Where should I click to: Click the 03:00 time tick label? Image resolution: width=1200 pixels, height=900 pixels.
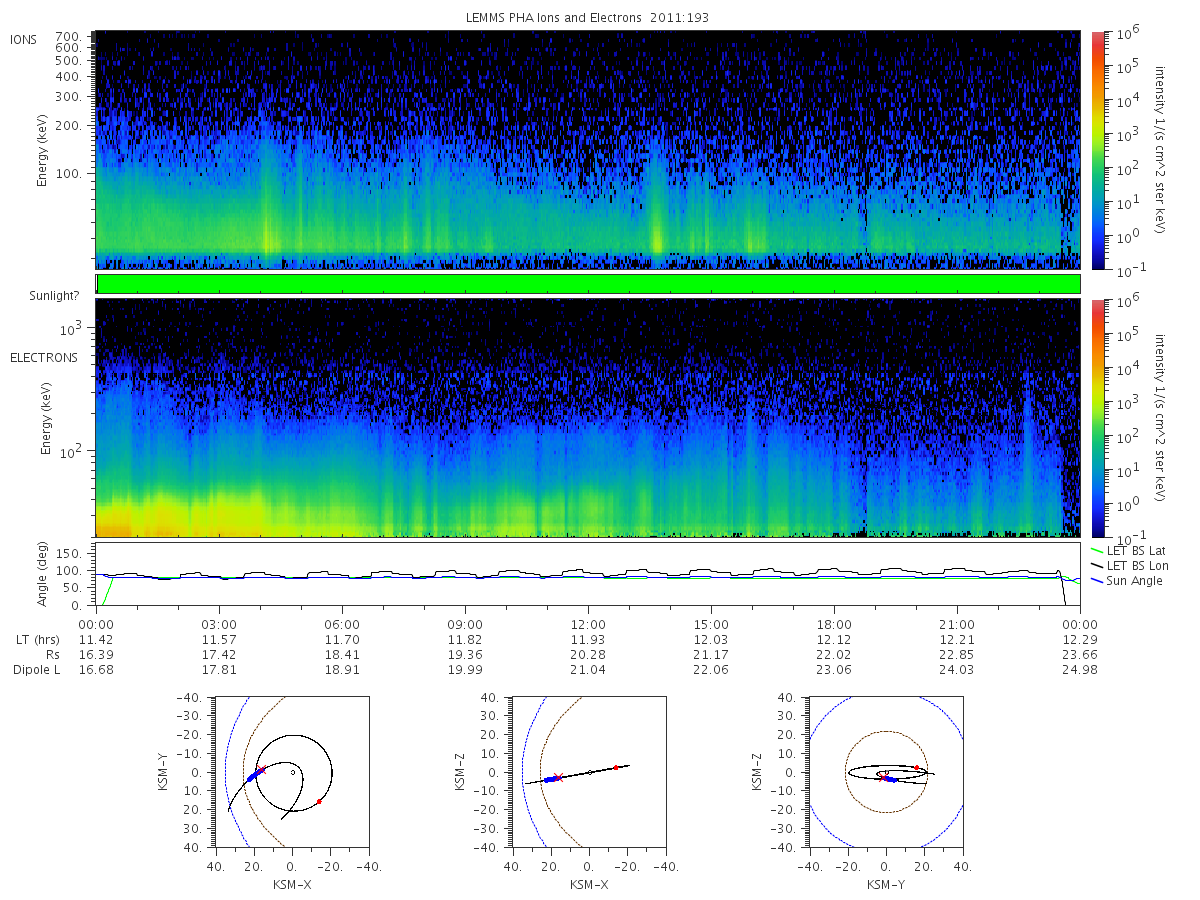[x=218, y=623]
